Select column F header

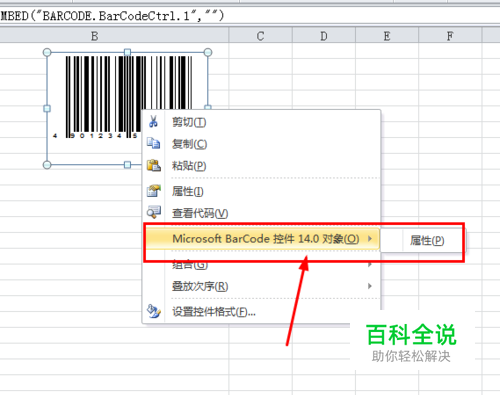click(450, 36)
